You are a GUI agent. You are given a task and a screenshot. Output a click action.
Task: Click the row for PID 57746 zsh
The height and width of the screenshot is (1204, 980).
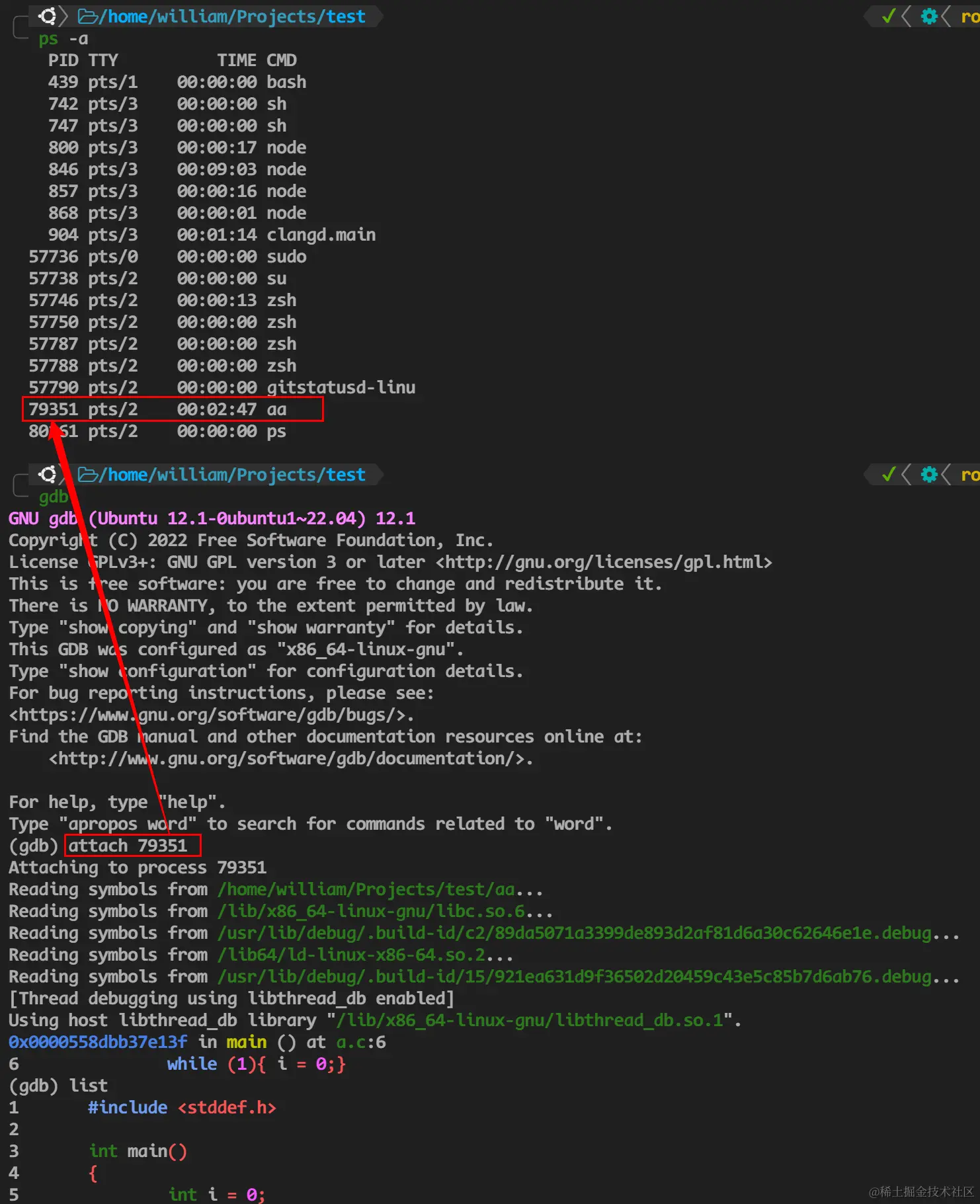click(x=163, y=300)
